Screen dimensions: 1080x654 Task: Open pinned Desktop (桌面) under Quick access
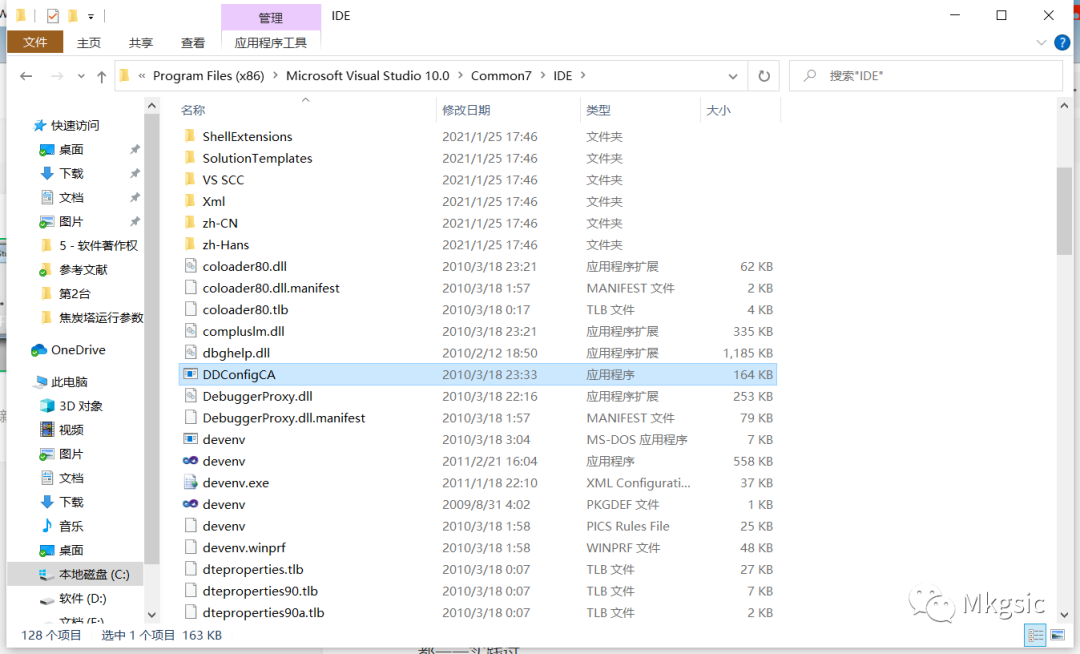(71, 149)
